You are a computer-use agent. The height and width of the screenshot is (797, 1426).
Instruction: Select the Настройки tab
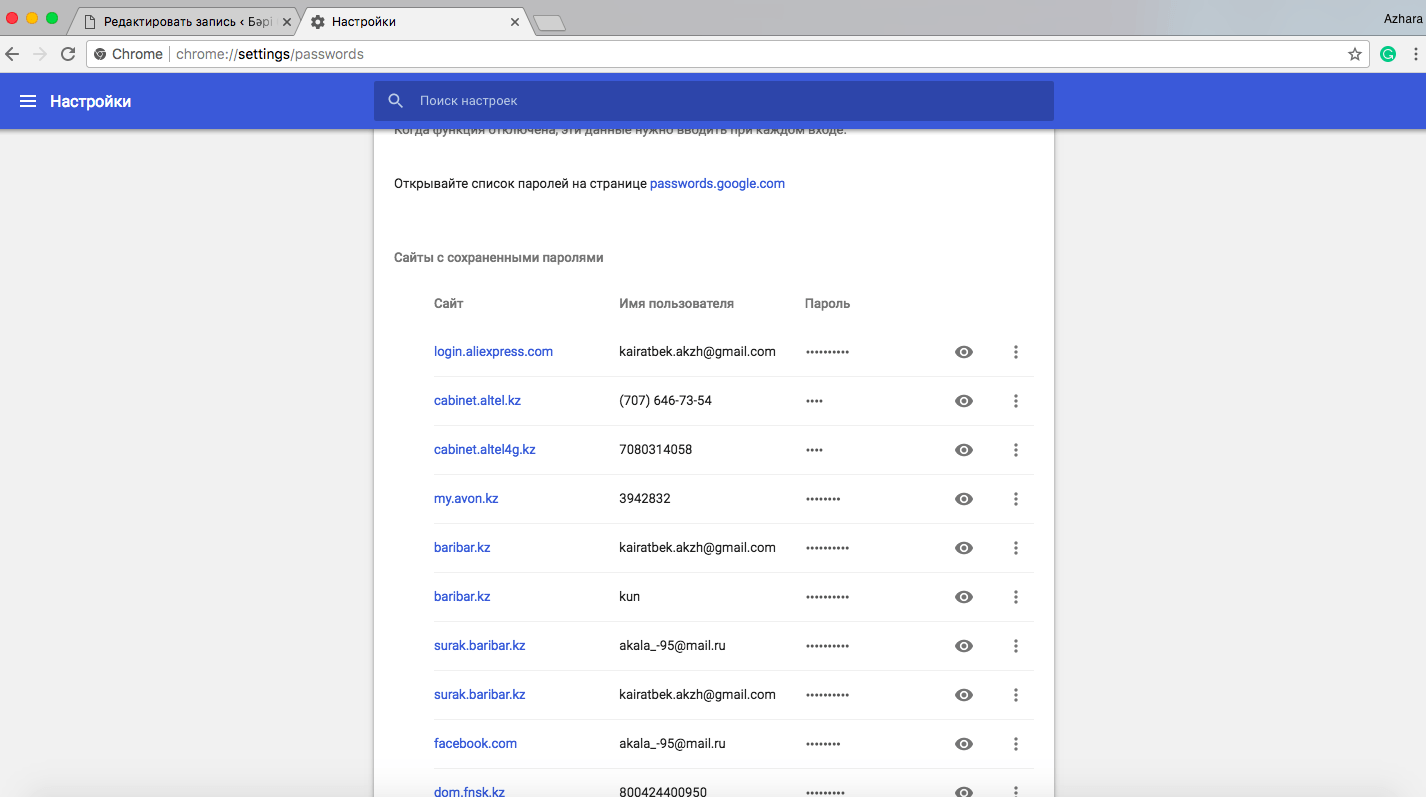[x=415, y=22]
